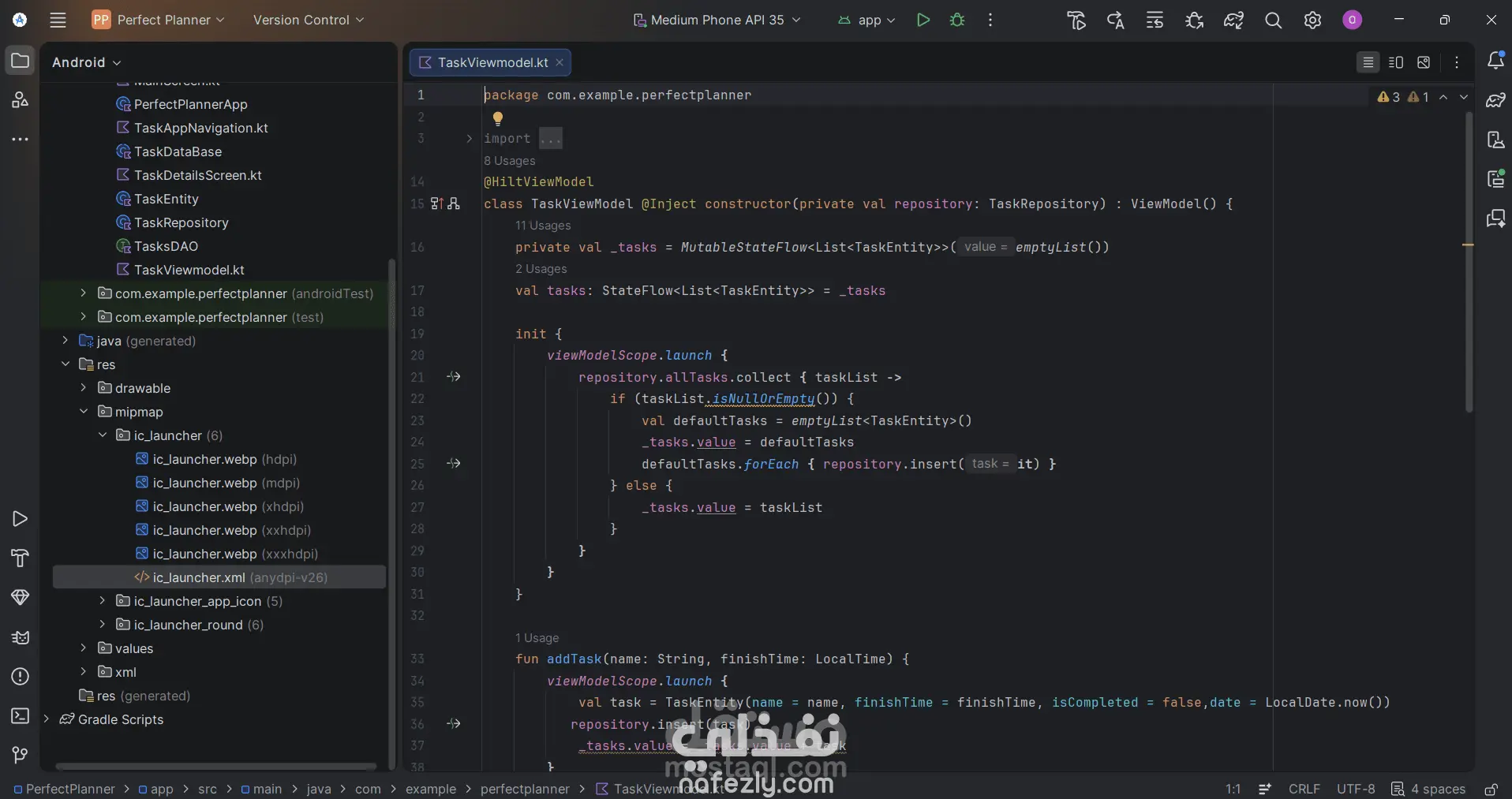The image size is (1512, 799).
Task: Open the CRLF line separator selector
Action: pyautogui.click(x=1304, y=789)
